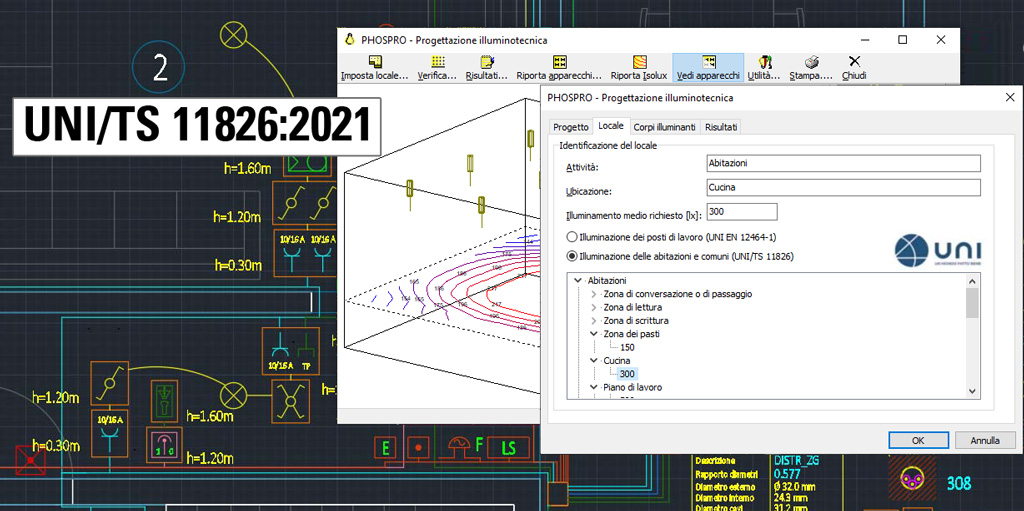Select the 300 value under Cucina

(628, 374)
